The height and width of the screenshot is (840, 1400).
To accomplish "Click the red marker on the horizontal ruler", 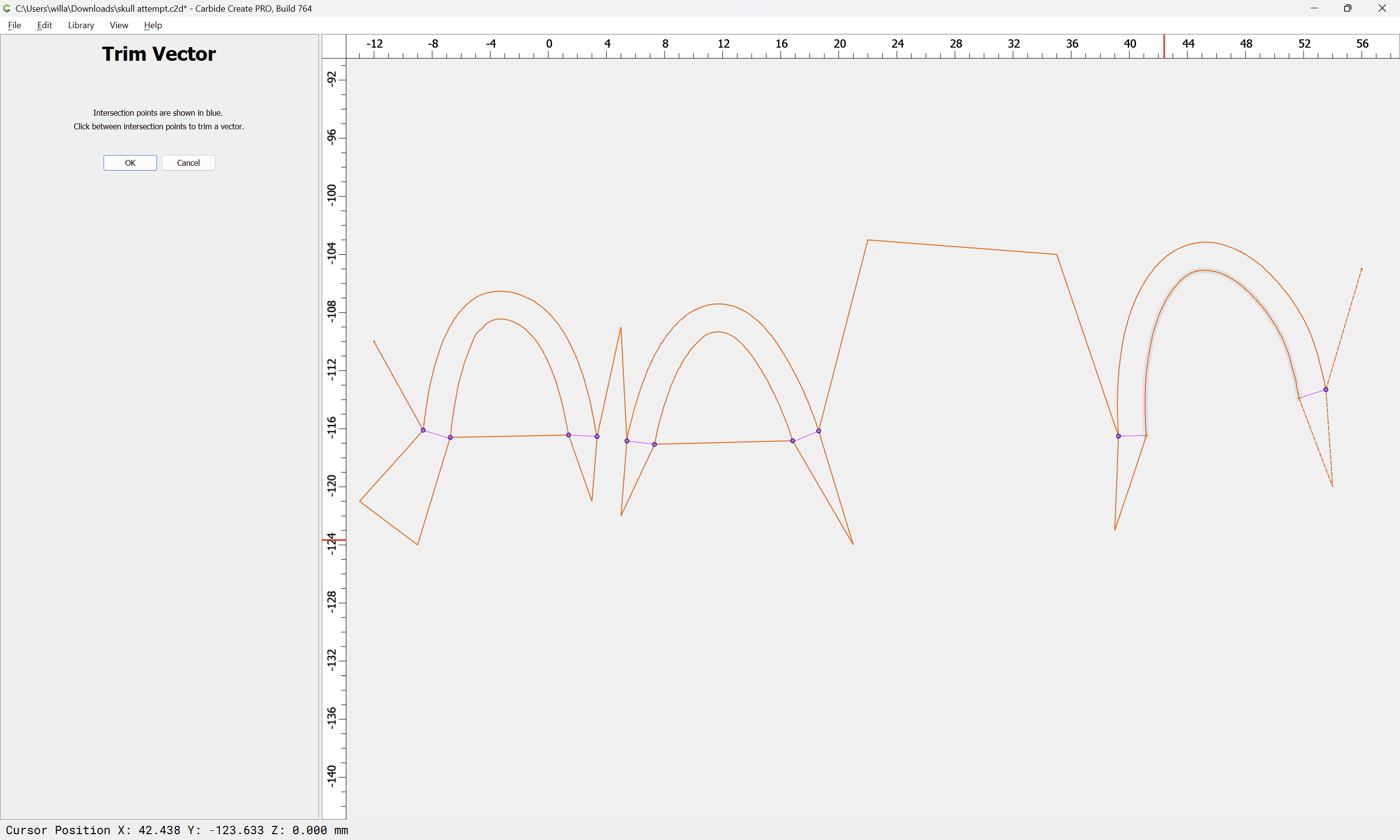I will (1164, 46).
